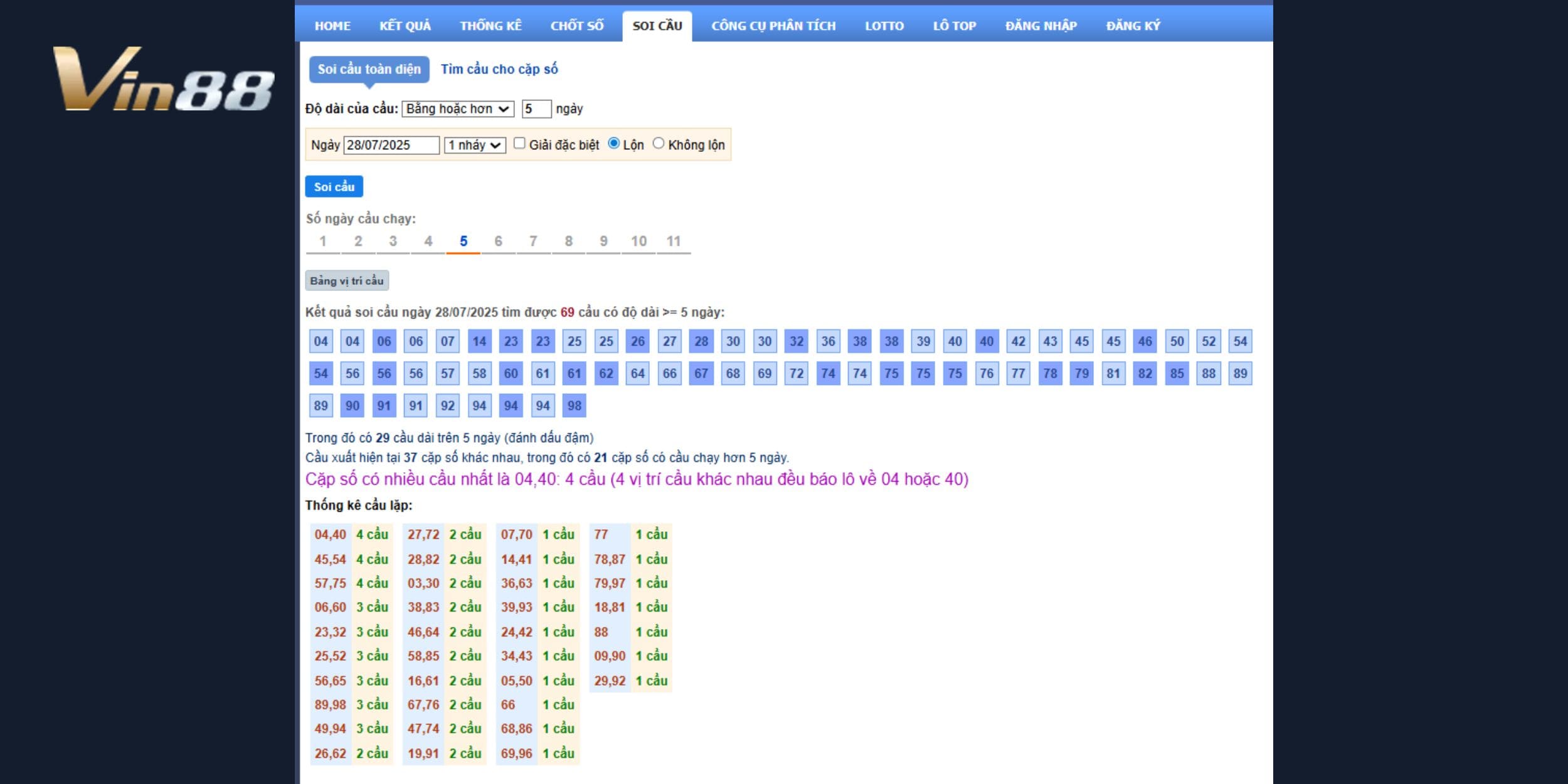Open CÔNG CỤ PHÂN TÍCH menu
The image size is (1568, 784).
click(x=773, y=26)
